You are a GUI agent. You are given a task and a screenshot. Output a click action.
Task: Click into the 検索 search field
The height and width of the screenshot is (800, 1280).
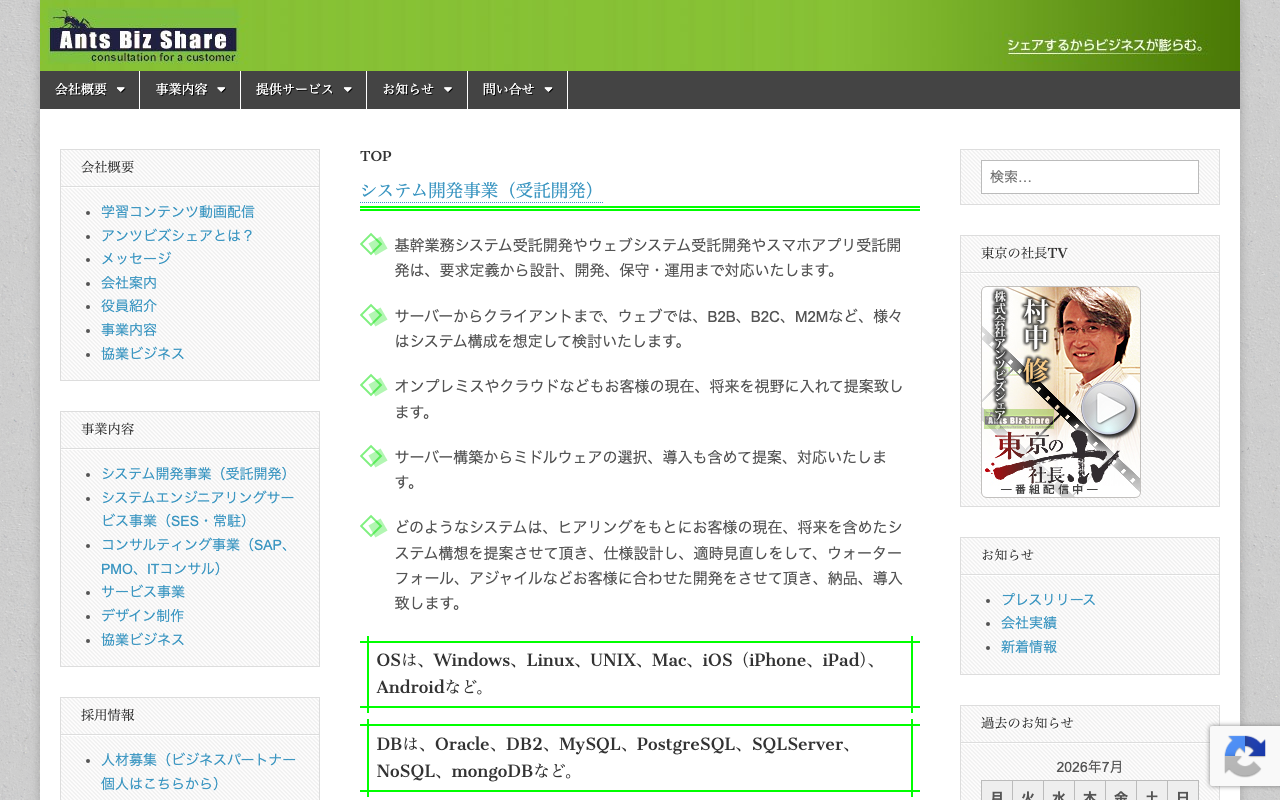point(1090,177)
